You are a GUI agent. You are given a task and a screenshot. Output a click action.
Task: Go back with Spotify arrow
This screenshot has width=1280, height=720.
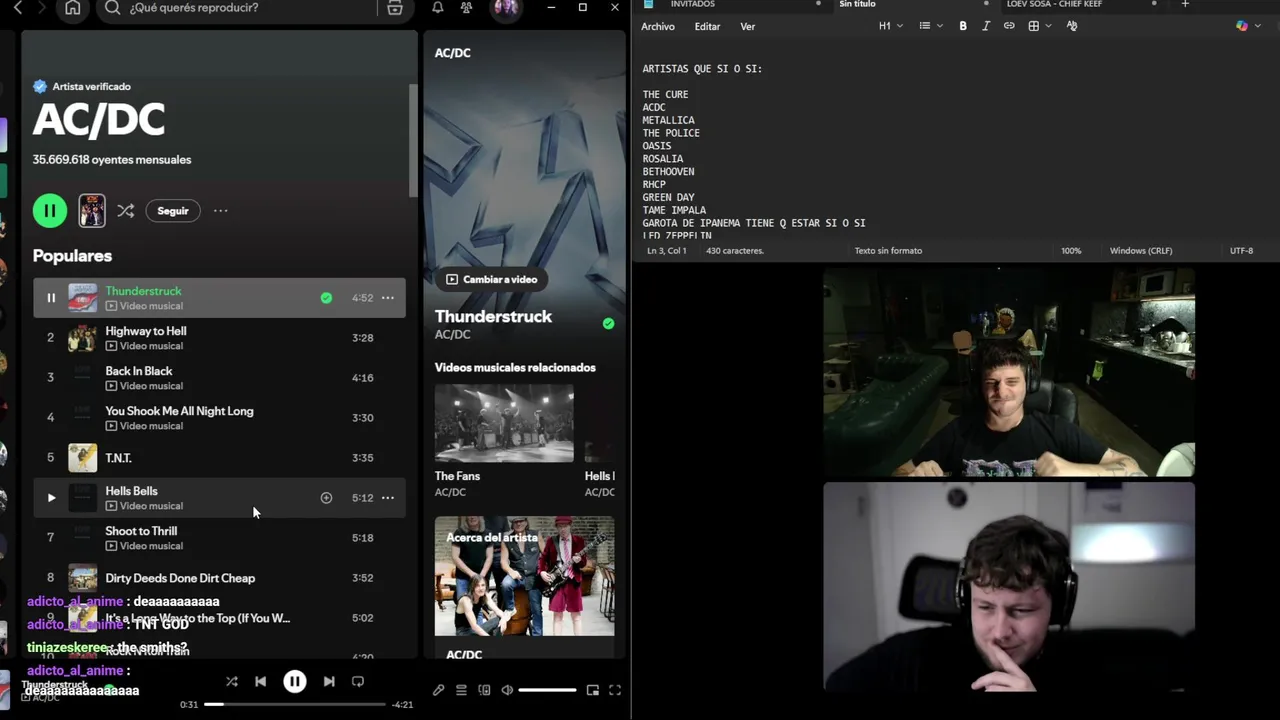pyautogui.click(x=17, y=8)
